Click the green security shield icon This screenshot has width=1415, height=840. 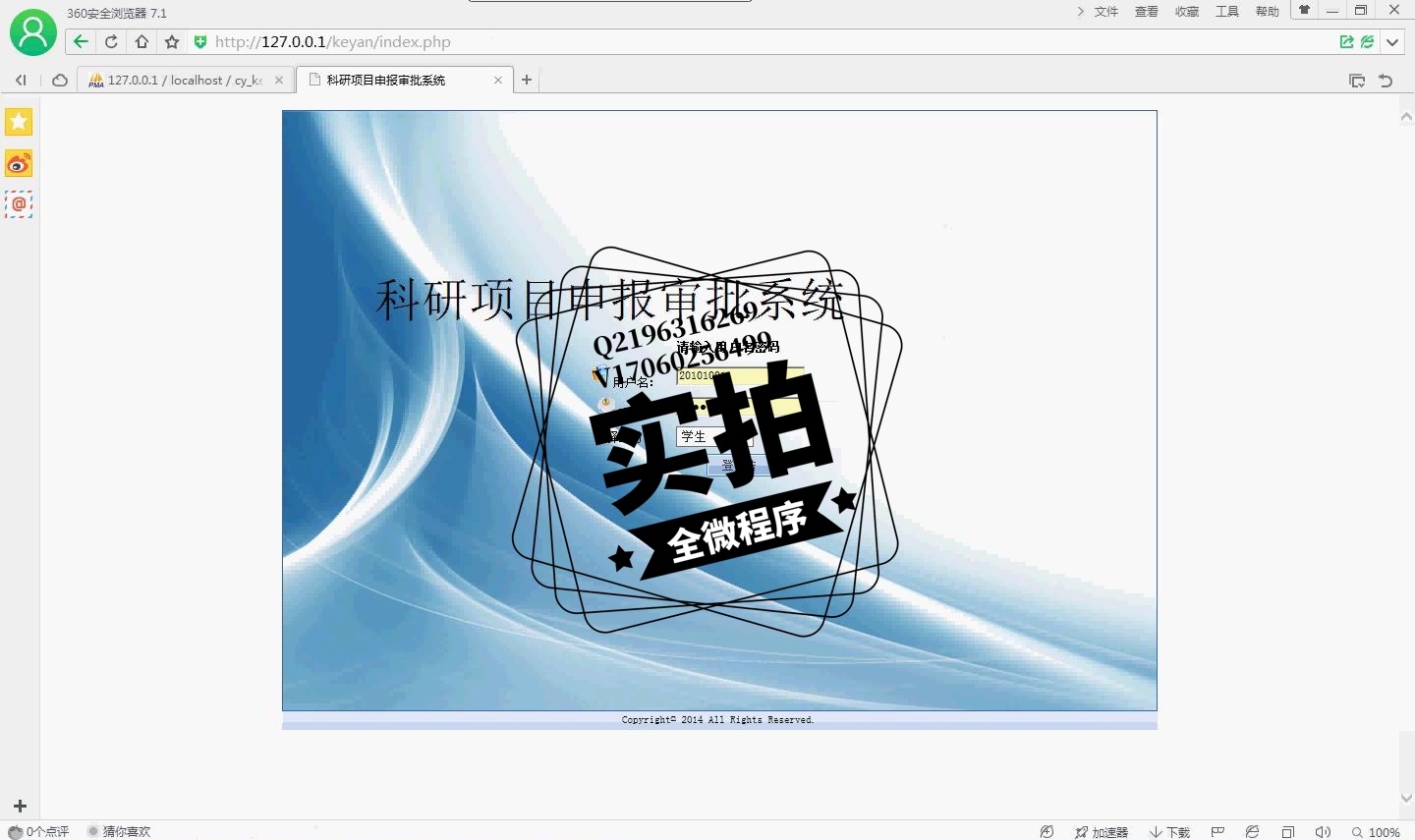pyautogui.click(x=200, y=41)
